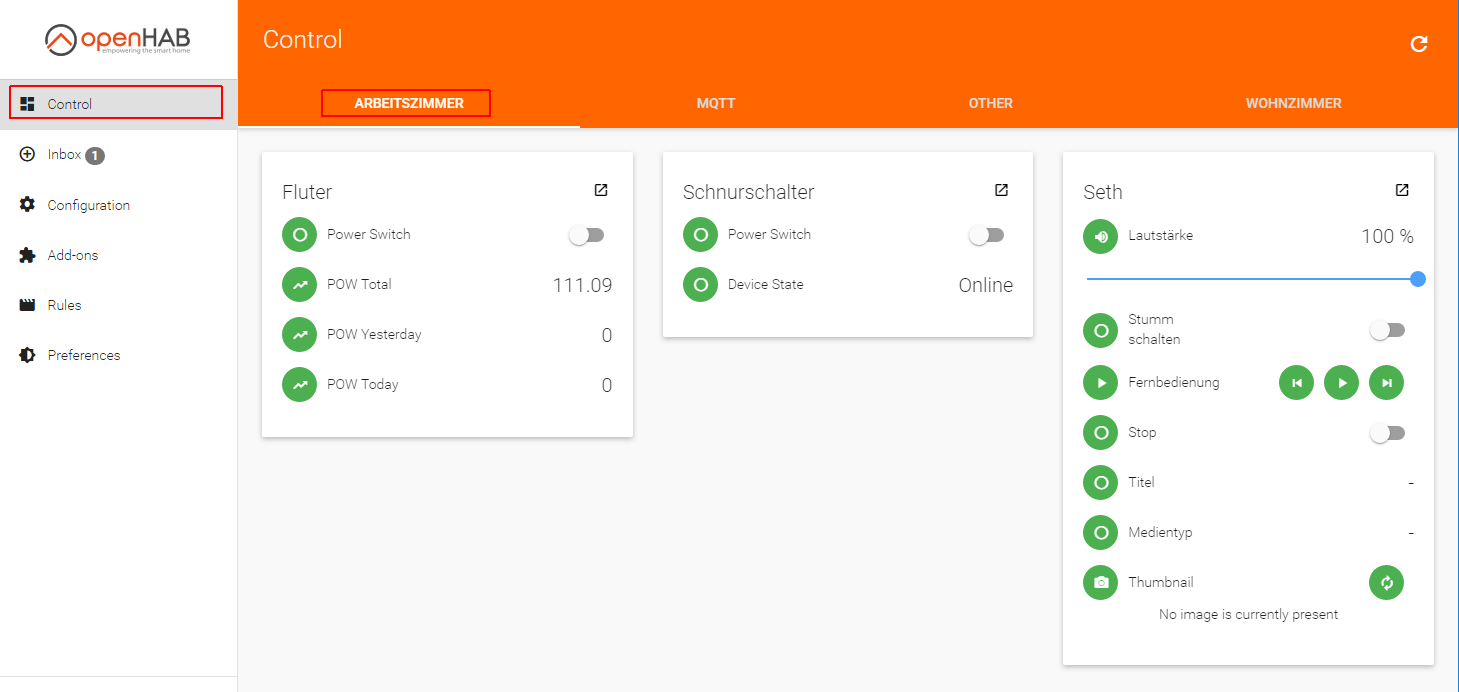The width and height of the screenshot is (1459, 692).
Task: Click the Seth card title
Action: tap(1103, 192)
